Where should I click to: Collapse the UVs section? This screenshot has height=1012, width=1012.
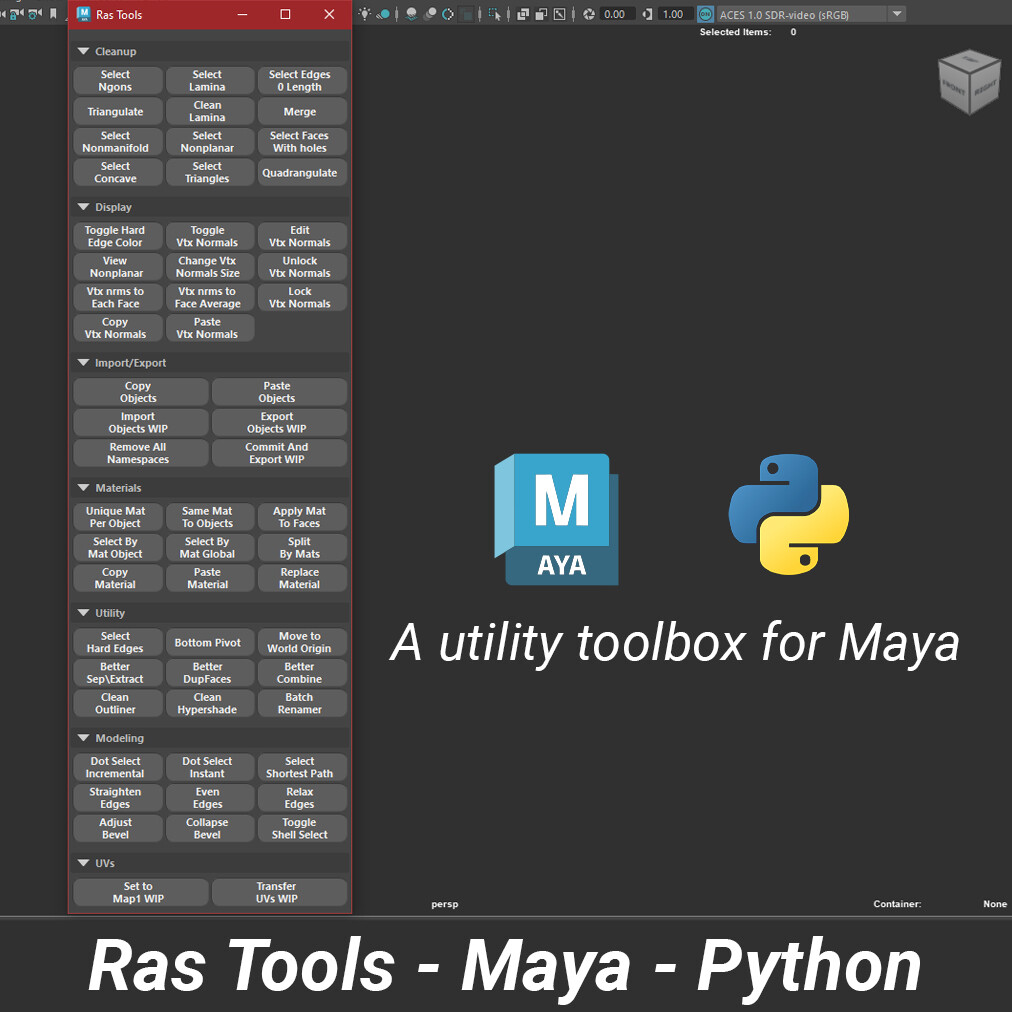point(83,862)
